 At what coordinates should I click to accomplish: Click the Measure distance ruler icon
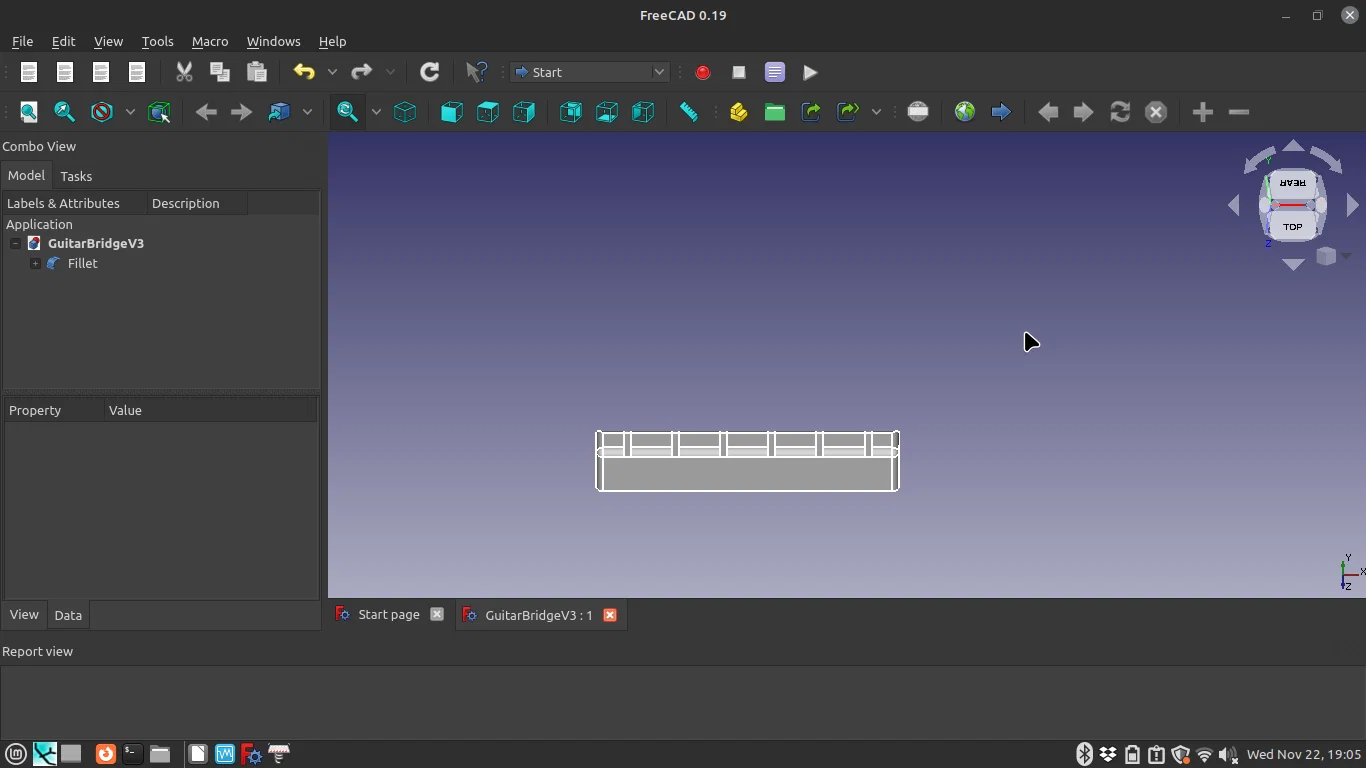pyautogui.click(x=689, y=112)
